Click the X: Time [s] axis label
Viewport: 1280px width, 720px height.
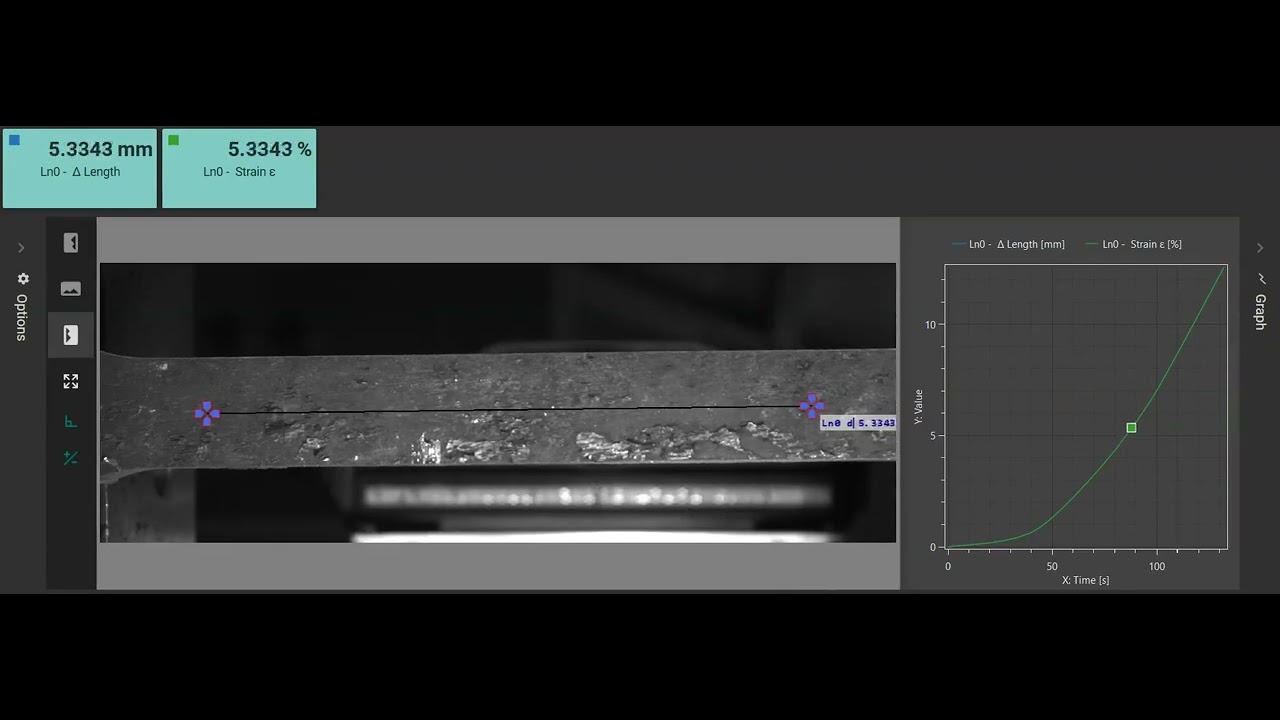tap(1085, 580)
